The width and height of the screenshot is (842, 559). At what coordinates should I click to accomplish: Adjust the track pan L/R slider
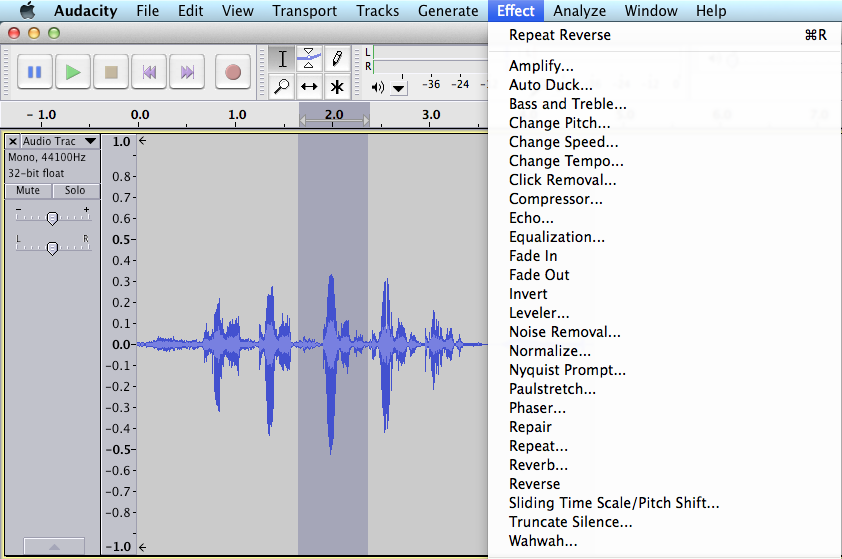pyautogui.click(x=52, y=248)
